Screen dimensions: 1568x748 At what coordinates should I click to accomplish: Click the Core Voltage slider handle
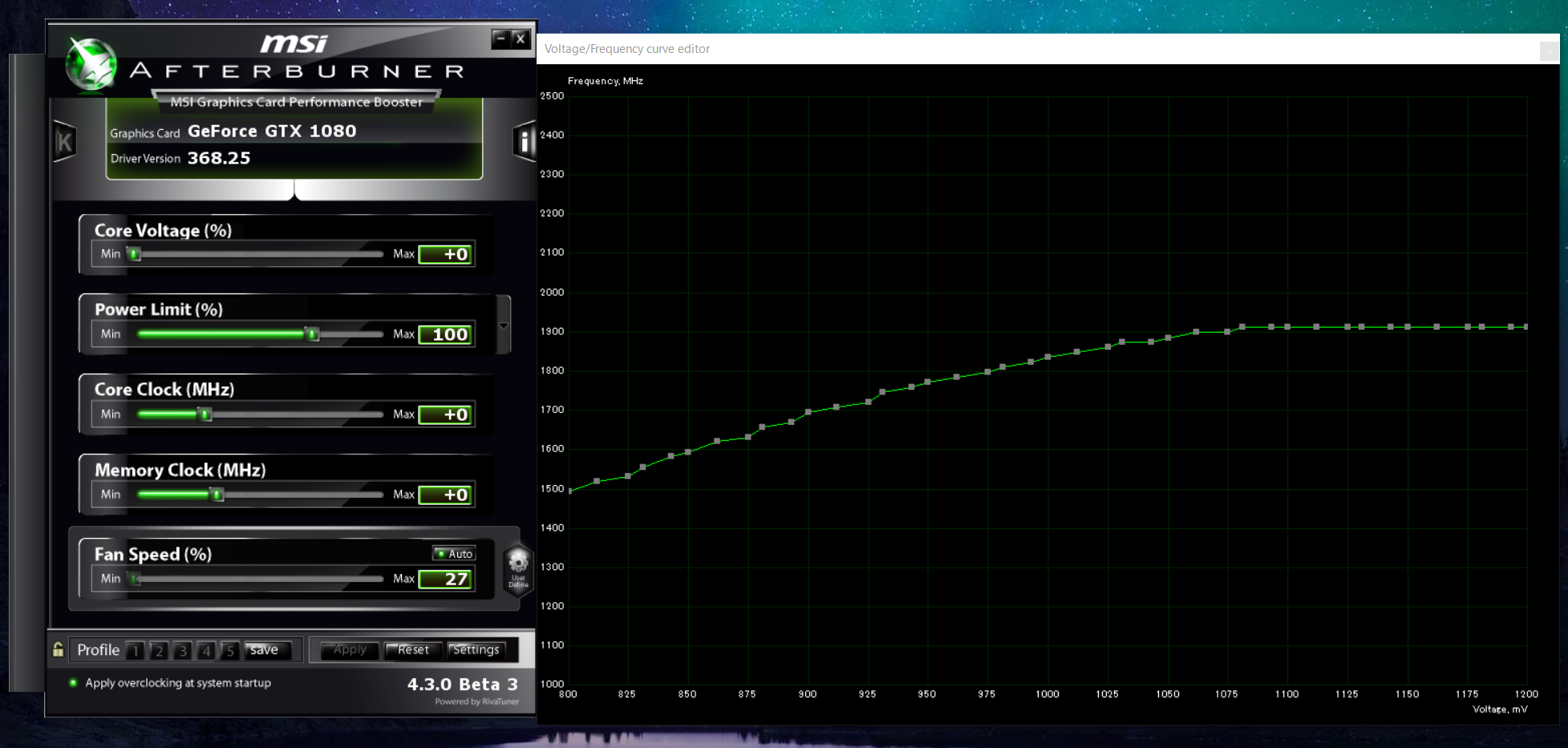pos(135,254)
